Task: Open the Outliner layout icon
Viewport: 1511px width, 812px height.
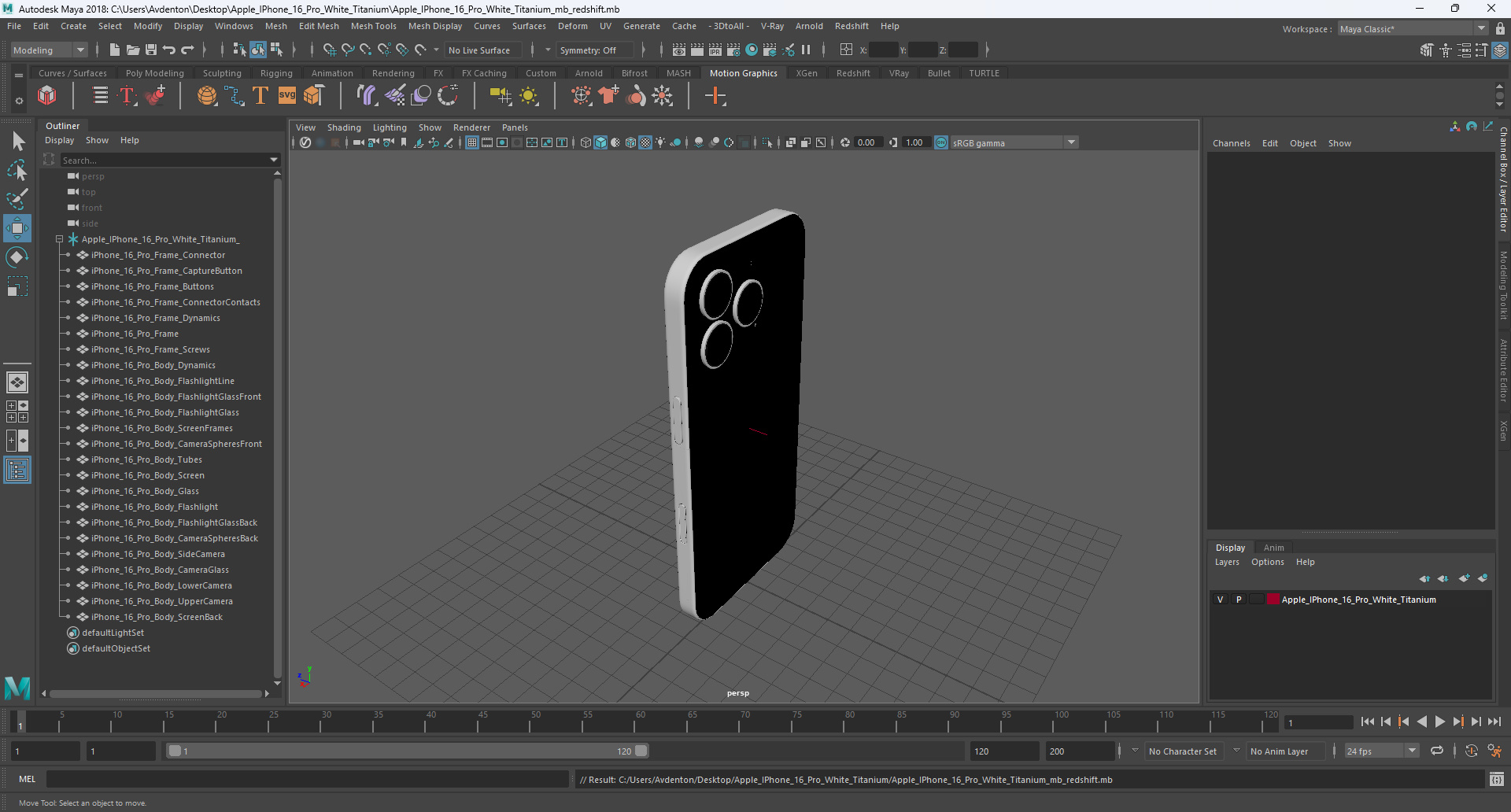Action: pyautogui.click(x=17, y=471)
